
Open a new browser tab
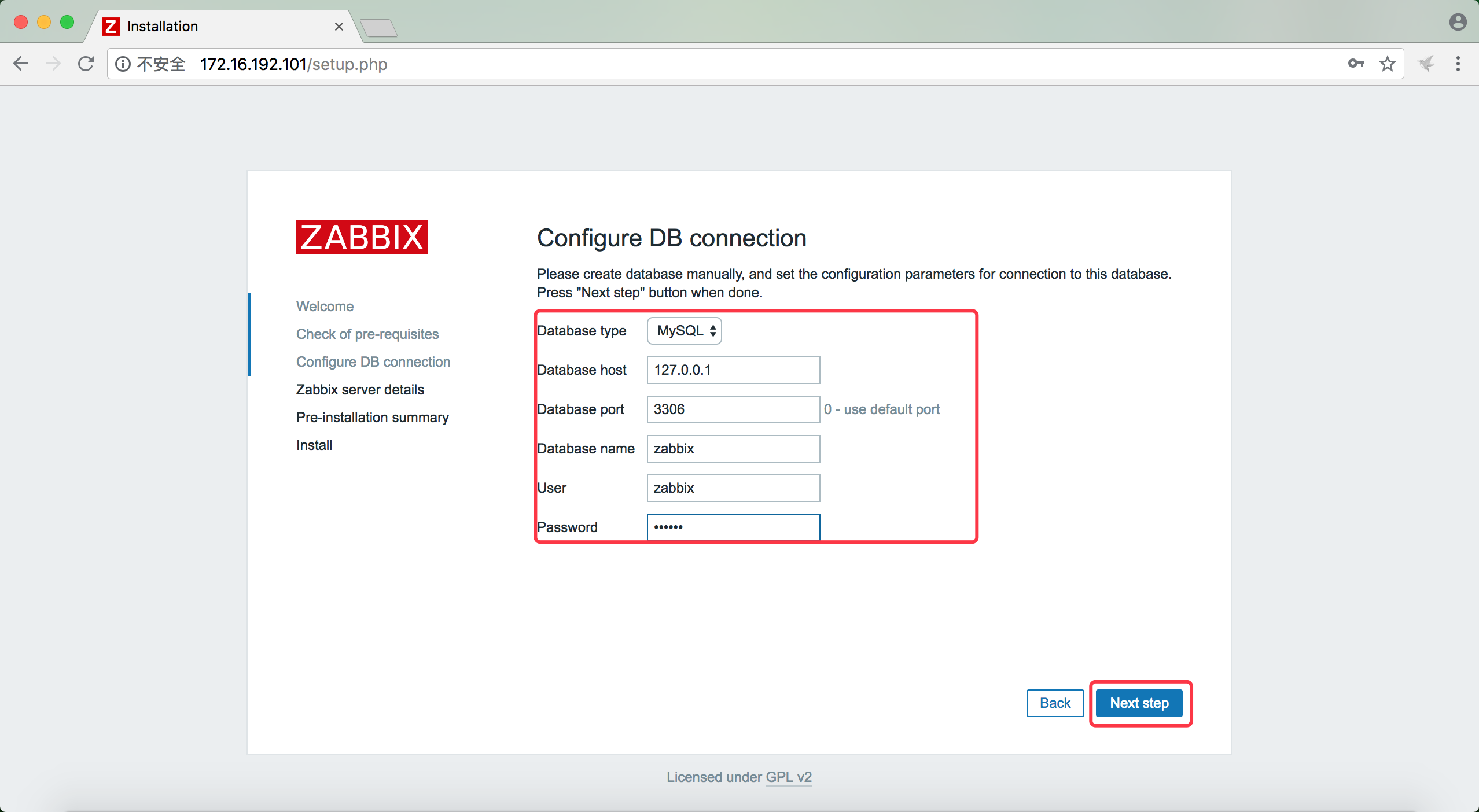[378, 27]
